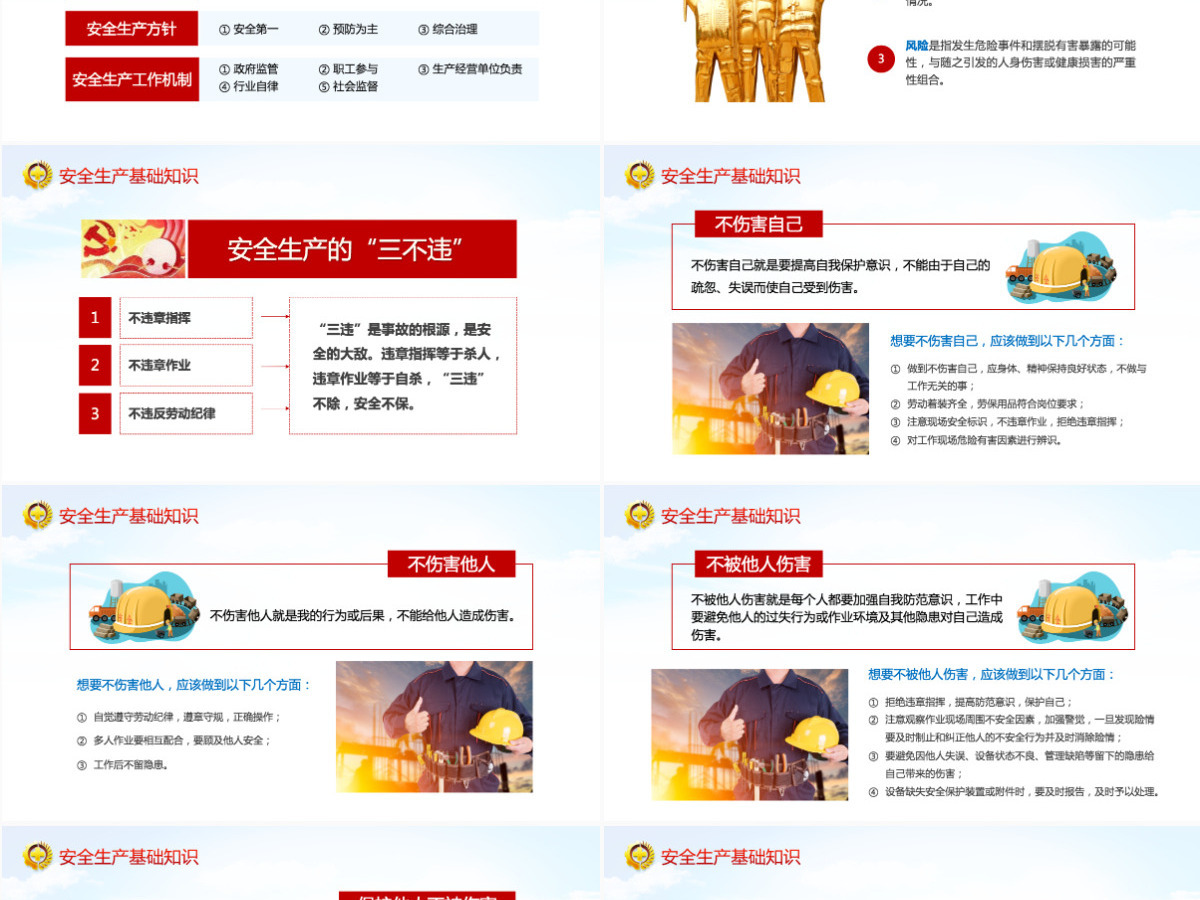Select the golden workers figure image
This screenshot has width=1200, height=900.
pyautogui.click(x=755, y=50)
